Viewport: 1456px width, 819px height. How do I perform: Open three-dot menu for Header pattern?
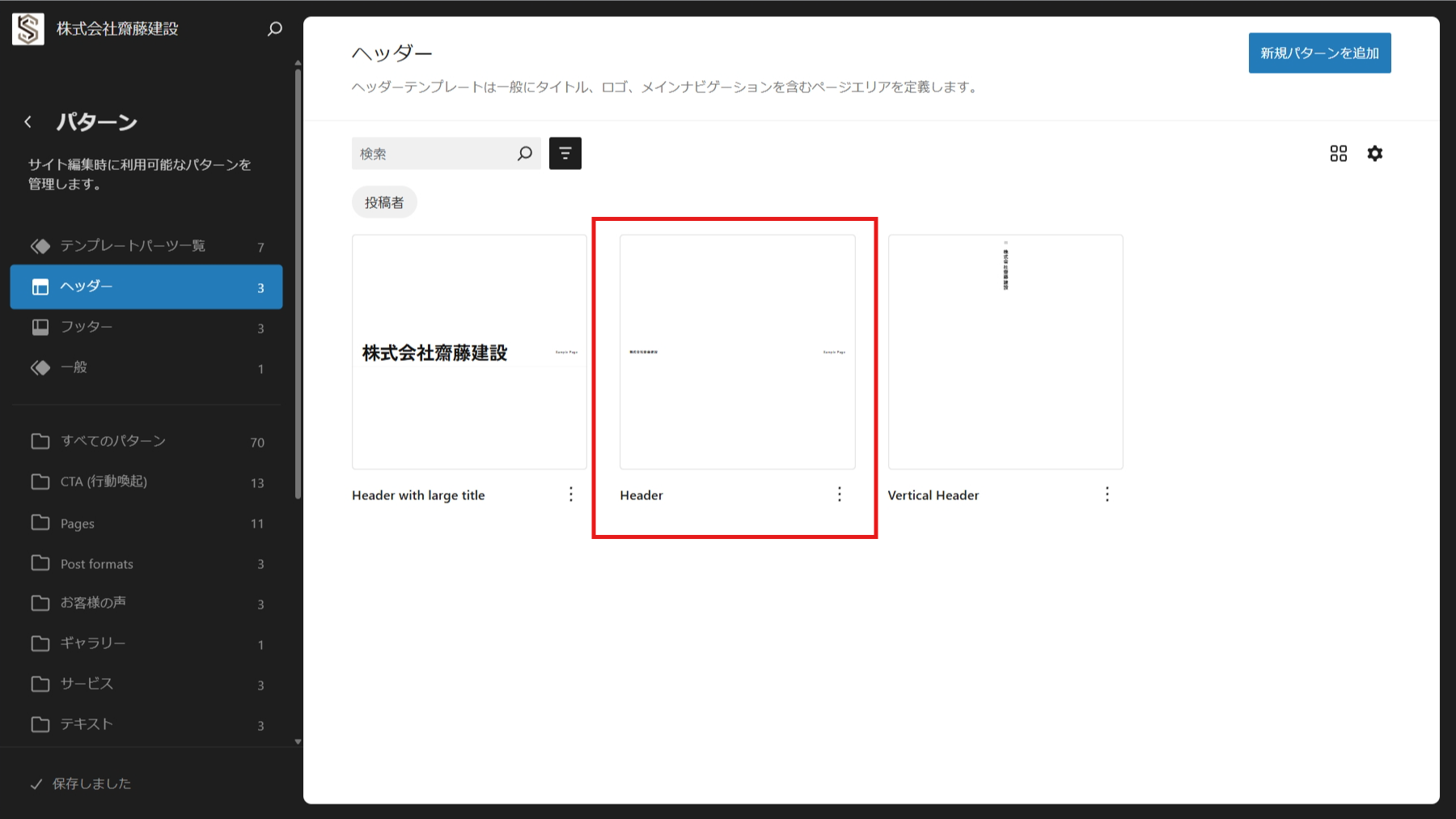839,494
